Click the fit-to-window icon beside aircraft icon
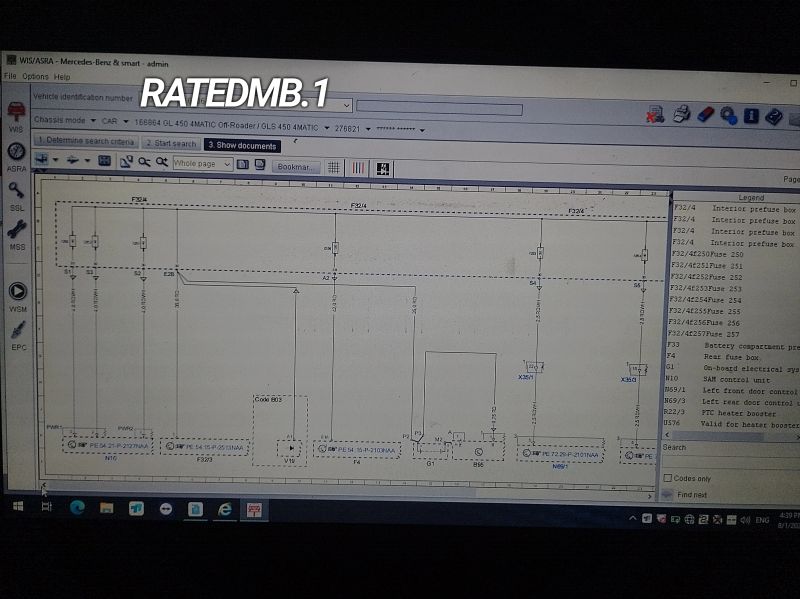 pos(105,161)
